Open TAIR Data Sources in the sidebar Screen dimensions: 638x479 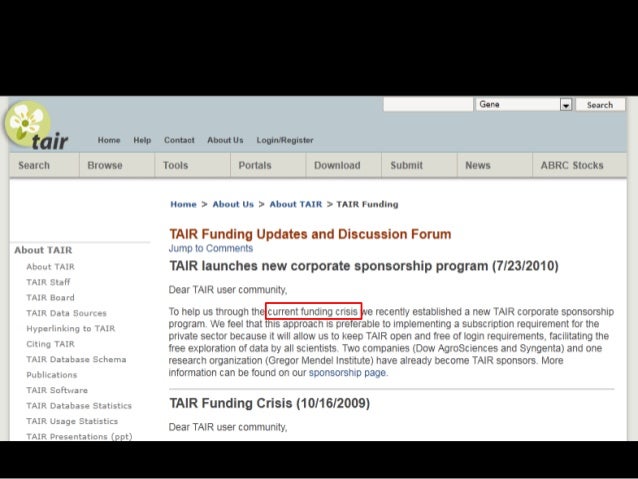(x=66, y=313)
